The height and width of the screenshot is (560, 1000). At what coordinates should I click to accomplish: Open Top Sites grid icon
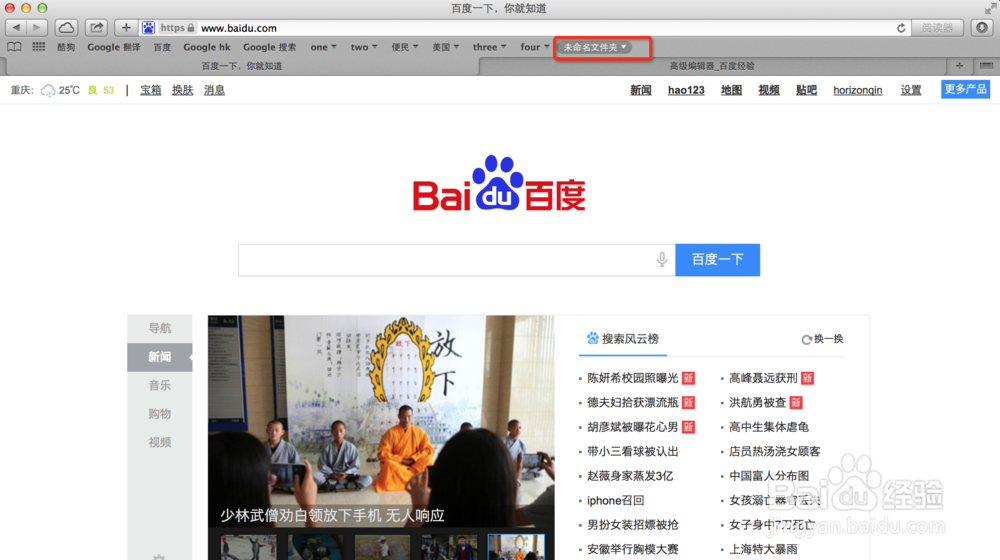click(39, 47)
